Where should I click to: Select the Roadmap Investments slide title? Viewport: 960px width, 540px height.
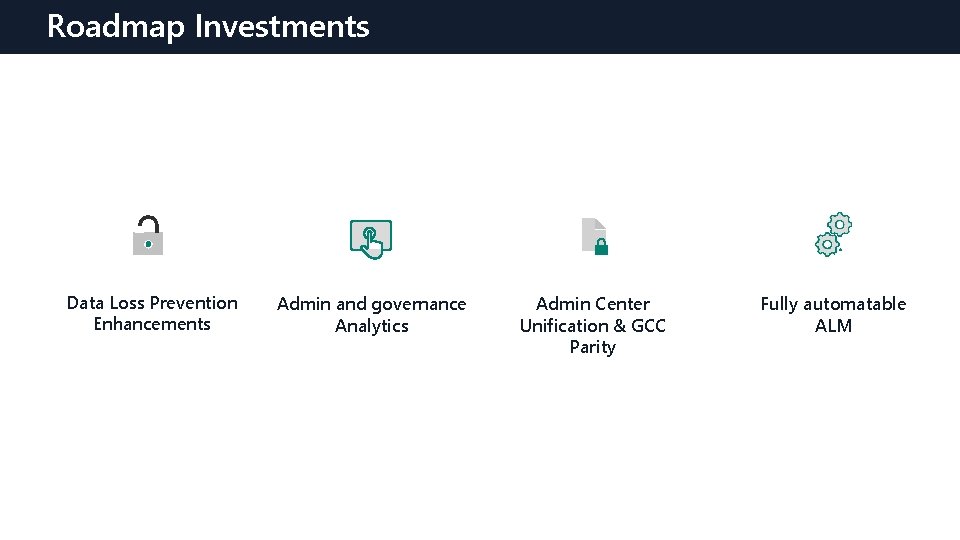pos(208,26)
